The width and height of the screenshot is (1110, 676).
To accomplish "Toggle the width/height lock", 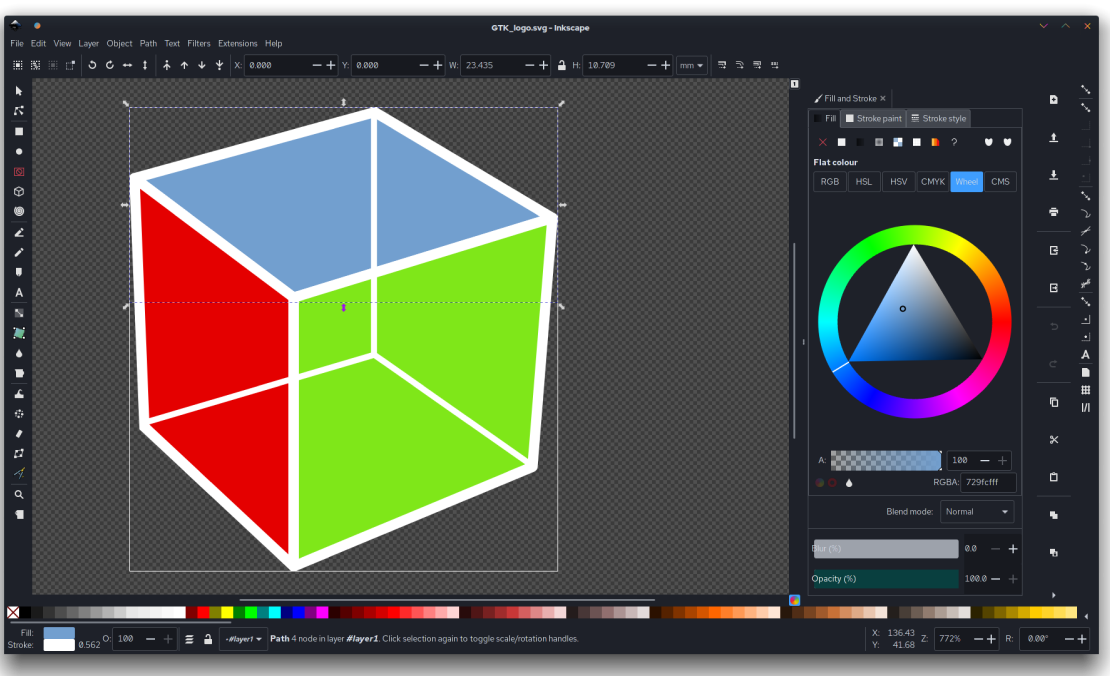I will tap(561, 65).
